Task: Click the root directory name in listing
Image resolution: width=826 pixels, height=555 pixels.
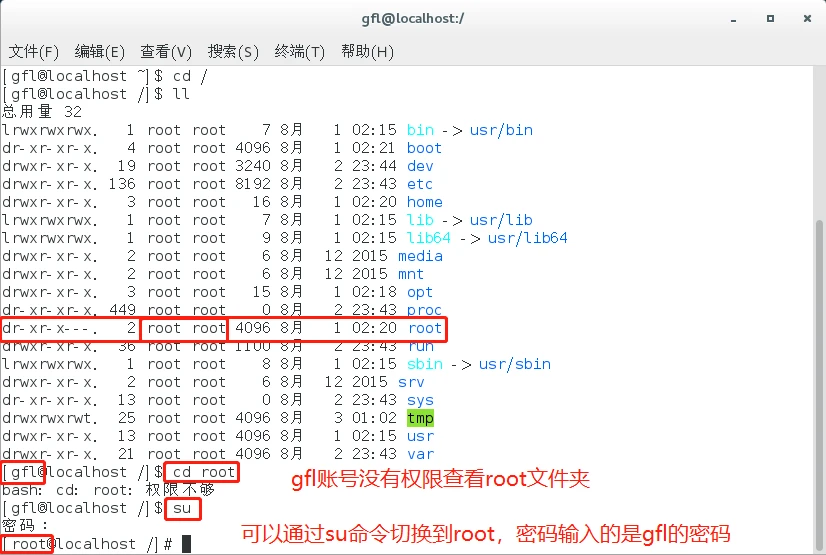Action: click(x=424, y=328)
